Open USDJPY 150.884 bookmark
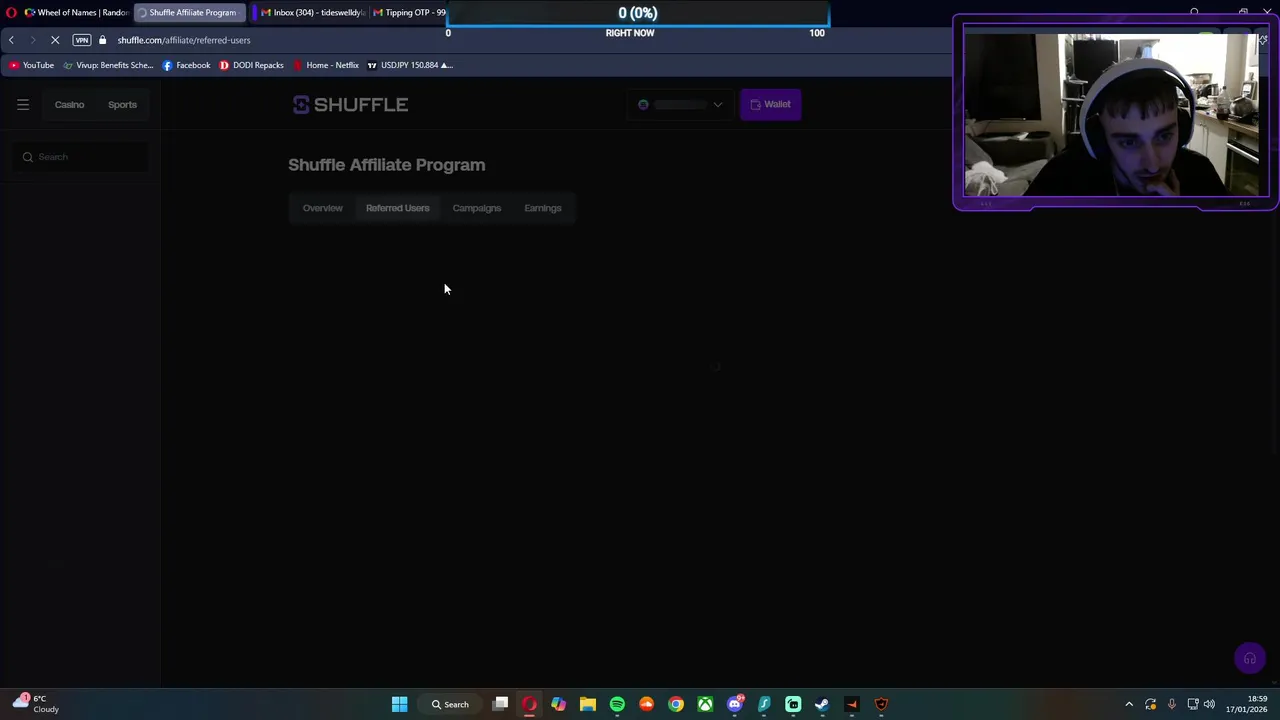Screen dimensions: 1280x720 [410, 65]
